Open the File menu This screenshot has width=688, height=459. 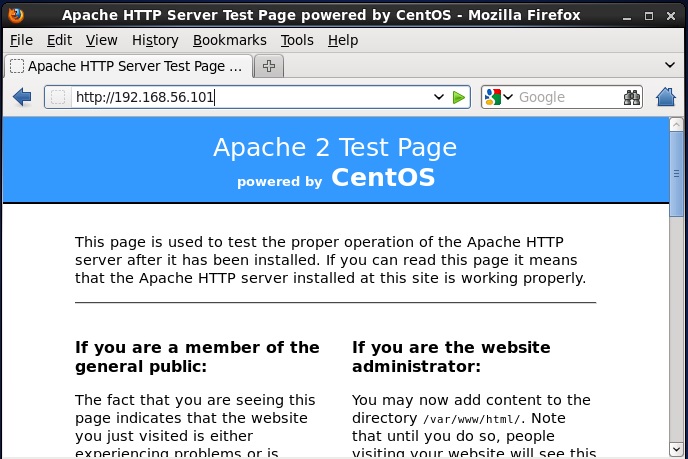click(x=21, y=40)
